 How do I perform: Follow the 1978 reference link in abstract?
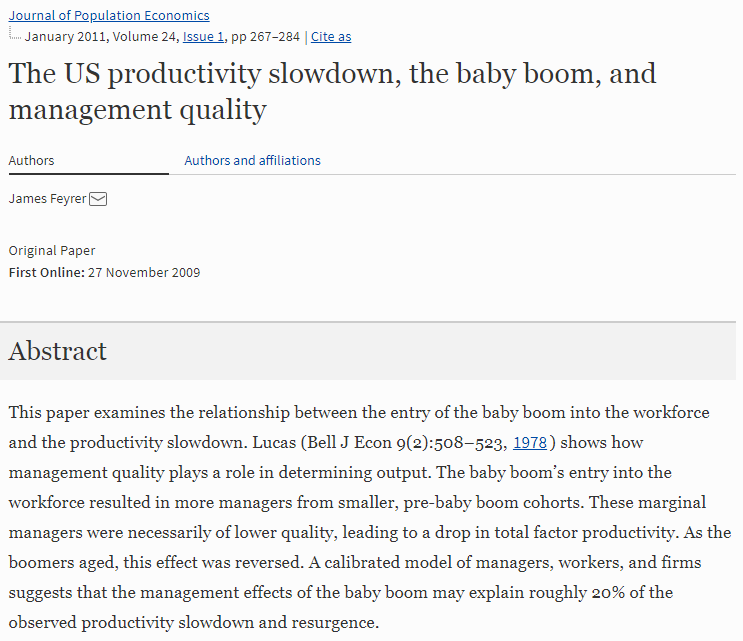pyautogui.click(x=530, y=442)
